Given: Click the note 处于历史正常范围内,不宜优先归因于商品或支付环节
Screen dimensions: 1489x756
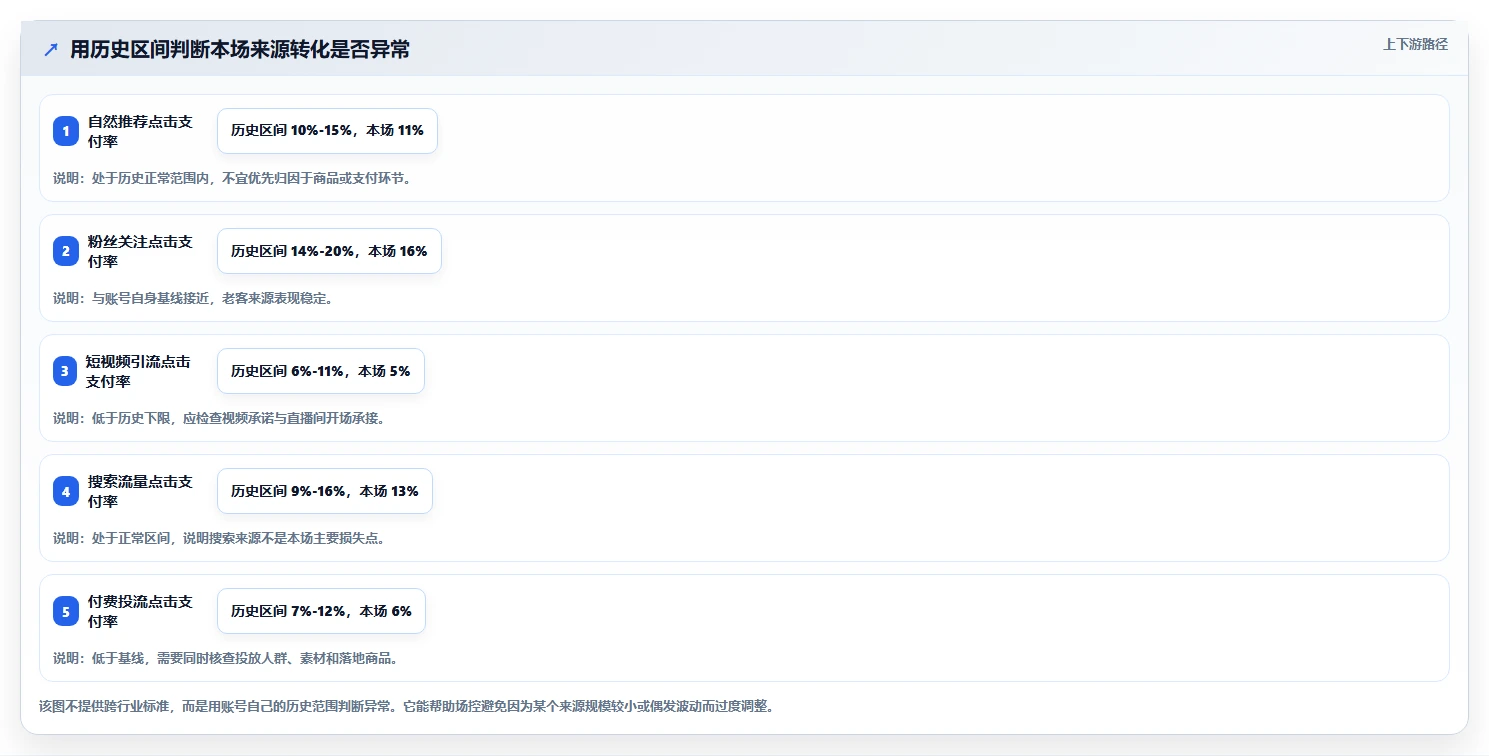Looking at the screenshot, I should [x=233, y=178].
